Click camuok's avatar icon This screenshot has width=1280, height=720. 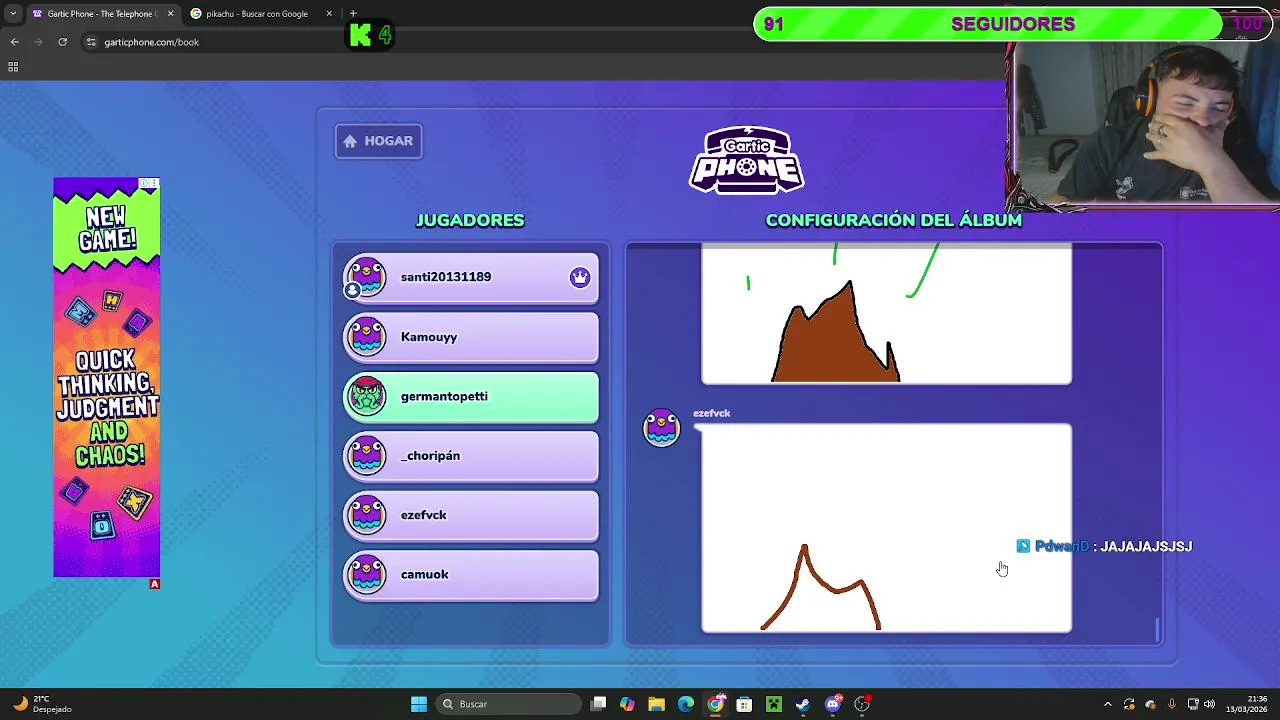366,574
